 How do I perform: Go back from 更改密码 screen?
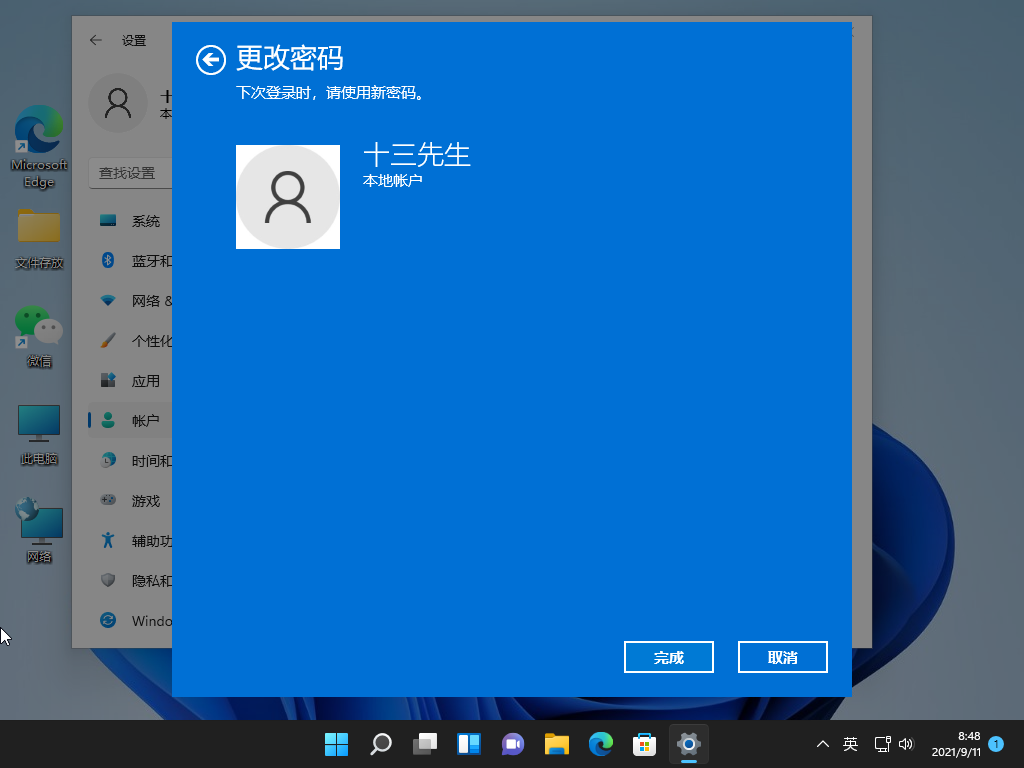point(210,60)
